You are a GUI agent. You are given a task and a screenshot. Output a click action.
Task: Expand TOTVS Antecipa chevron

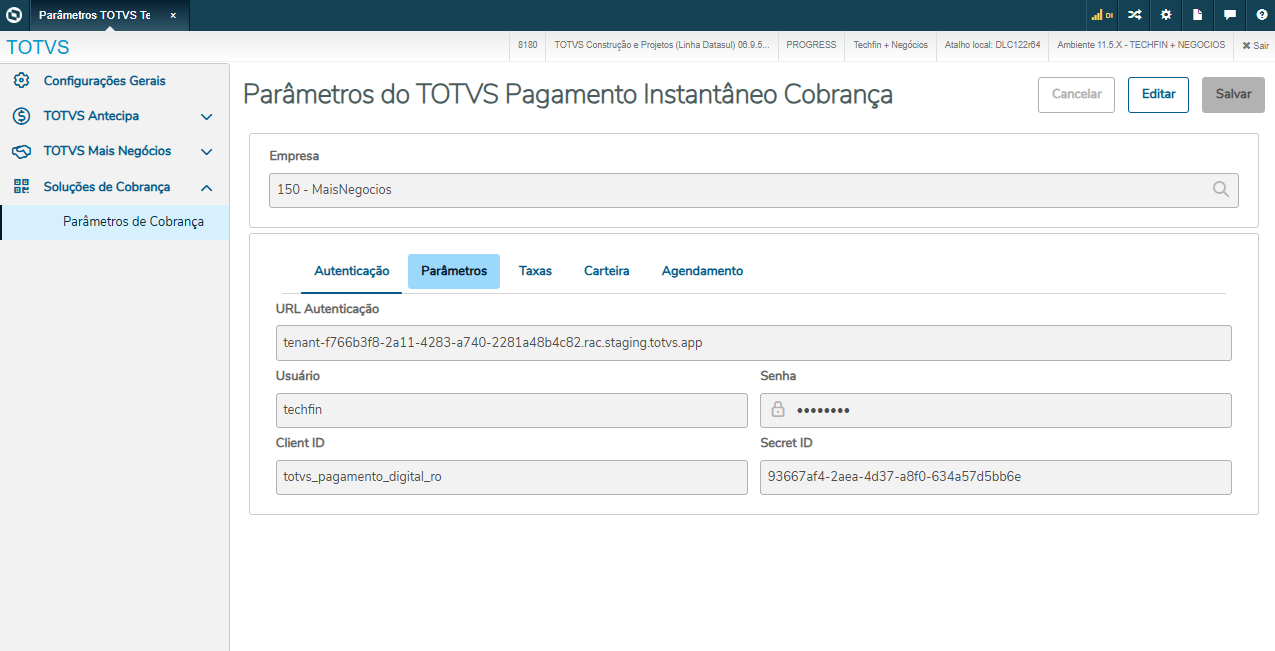click(206, 117)
